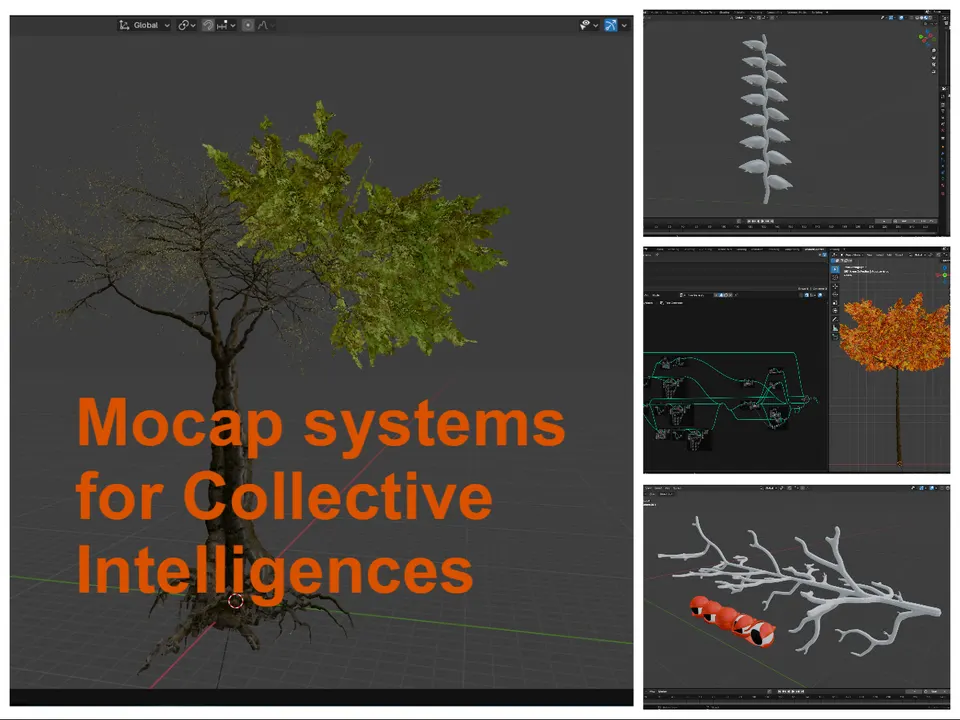960x720 pixels.
Task: Click the green Y axis of orange tree window gizmo
Action: point(945,275)
